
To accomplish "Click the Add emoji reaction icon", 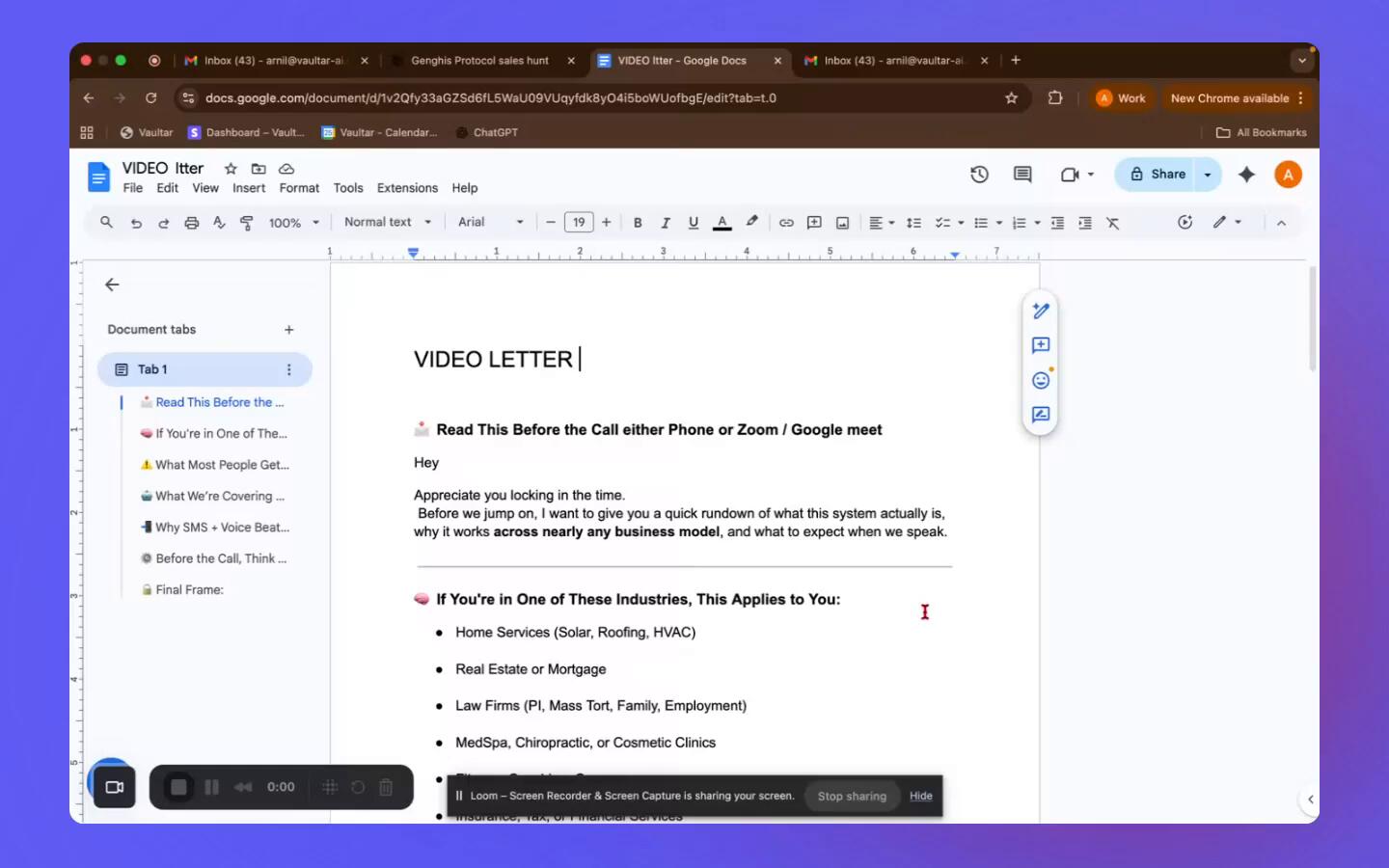I will point(1041,380).
